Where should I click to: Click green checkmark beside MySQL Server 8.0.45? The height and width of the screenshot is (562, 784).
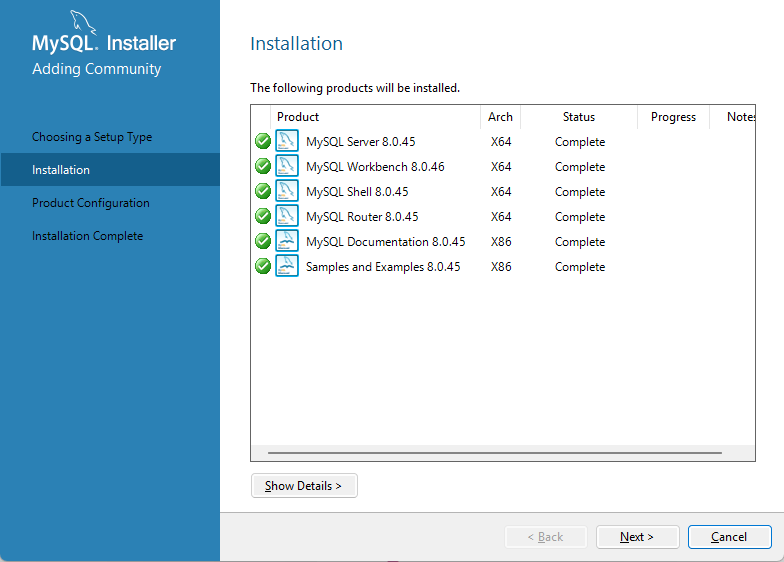click(x=262, y=141)
